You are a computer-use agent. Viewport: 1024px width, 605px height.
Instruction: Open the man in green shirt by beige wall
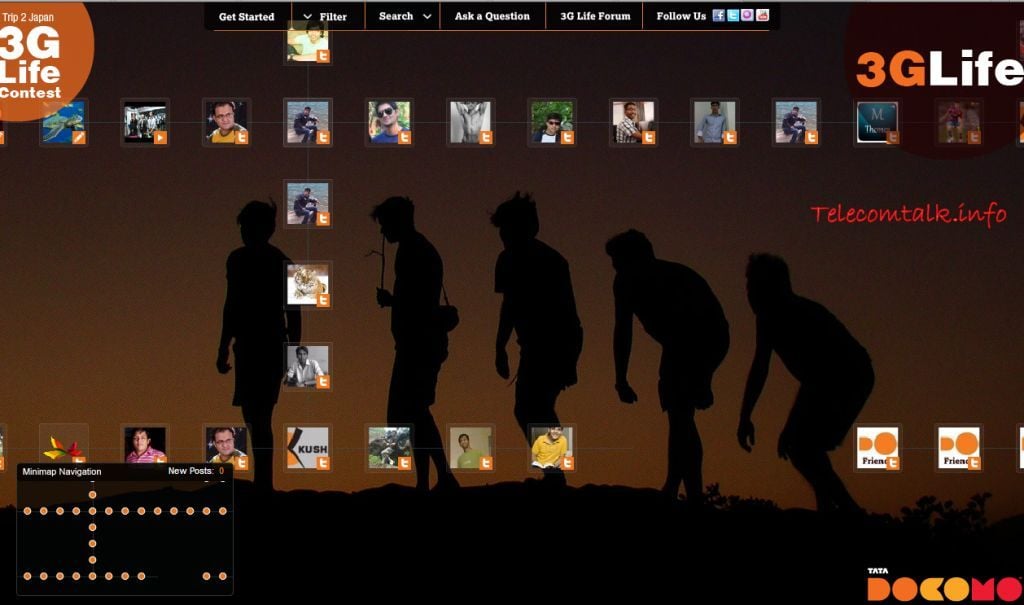coord(470,448)
